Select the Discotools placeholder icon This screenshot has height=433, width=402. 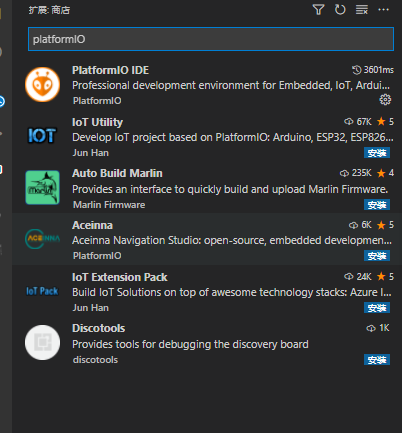pyautogui.click(x=42, y=342)
